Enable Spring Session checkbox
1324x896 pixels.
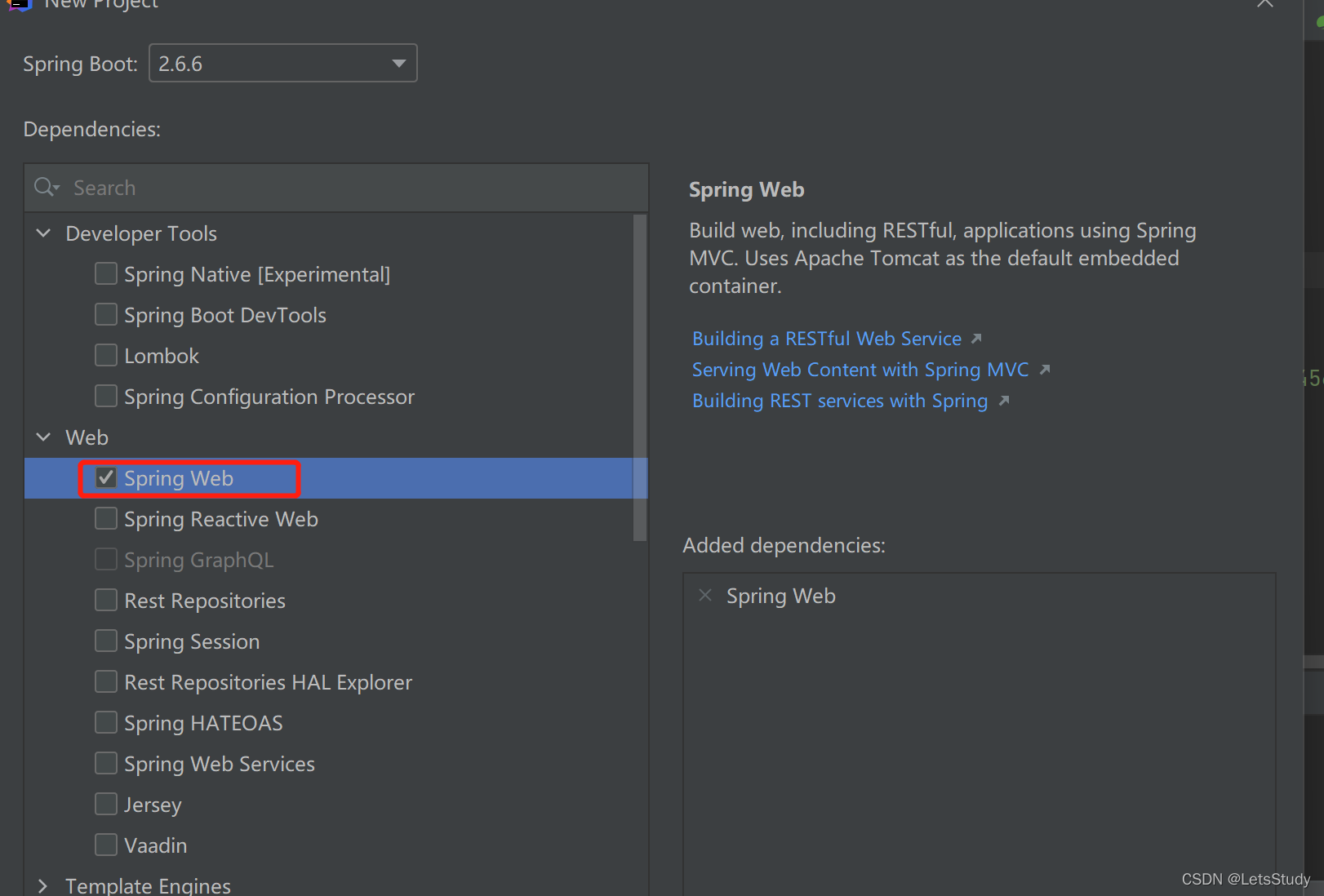click(x=106, y=641)
